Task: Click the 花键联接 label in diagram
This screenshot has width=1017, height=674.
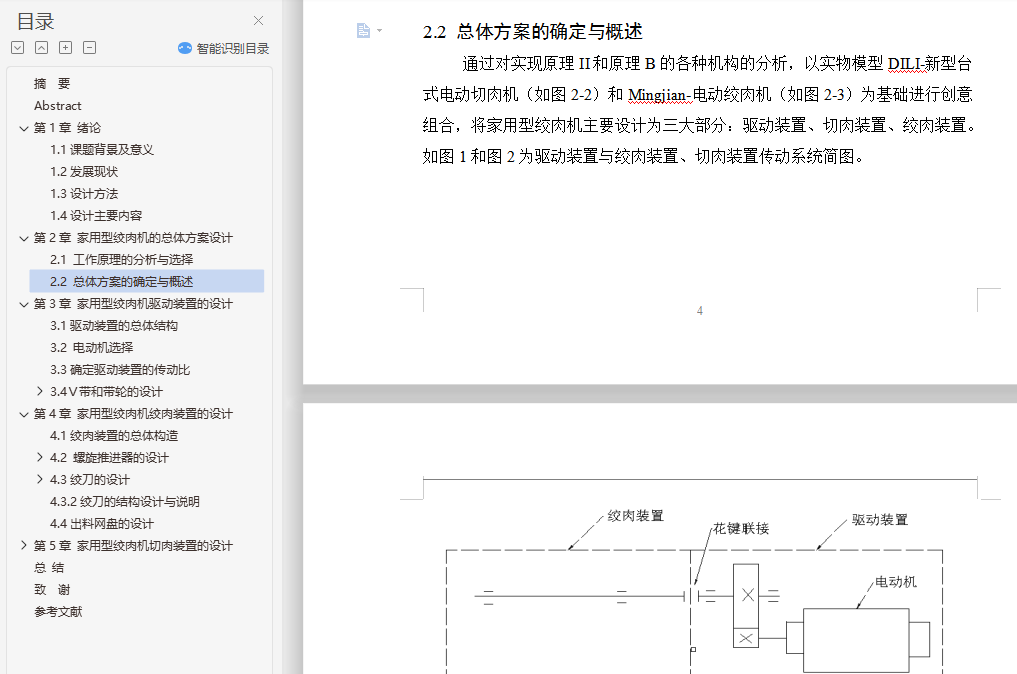Action: point(741,529)
